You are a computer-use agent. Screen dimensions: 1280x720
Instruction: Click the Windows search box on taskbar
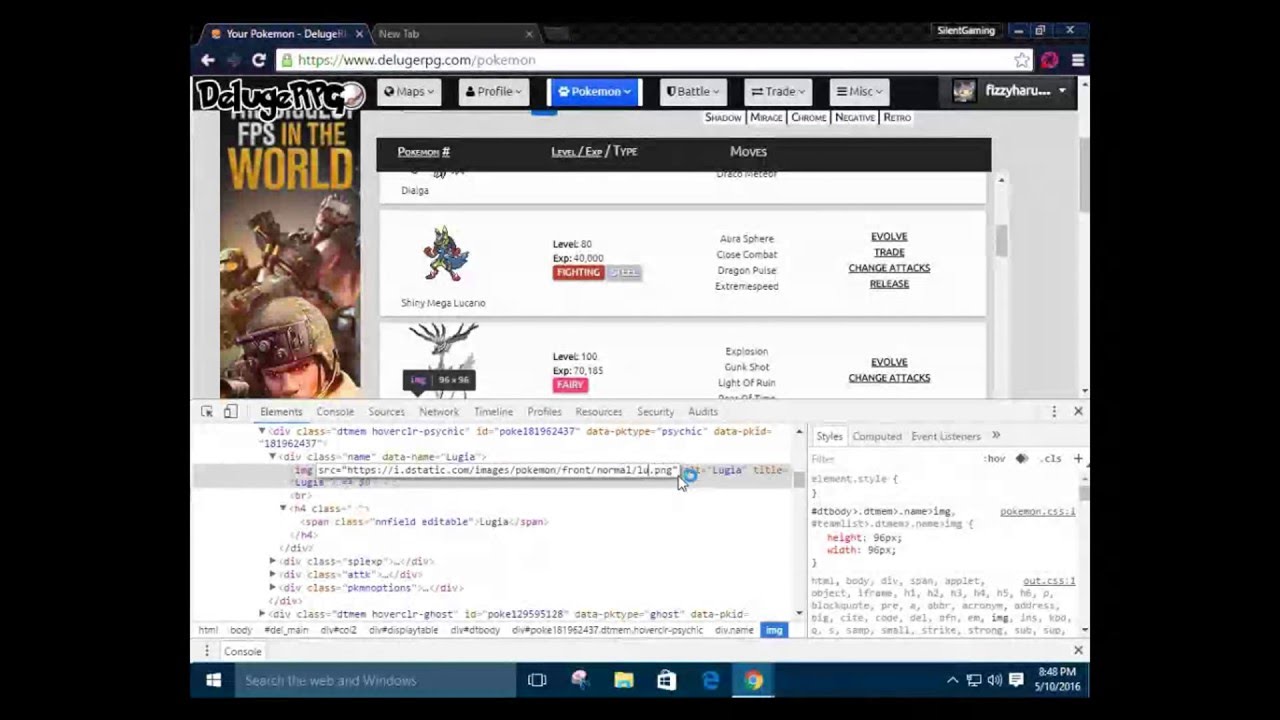[373, 680]
